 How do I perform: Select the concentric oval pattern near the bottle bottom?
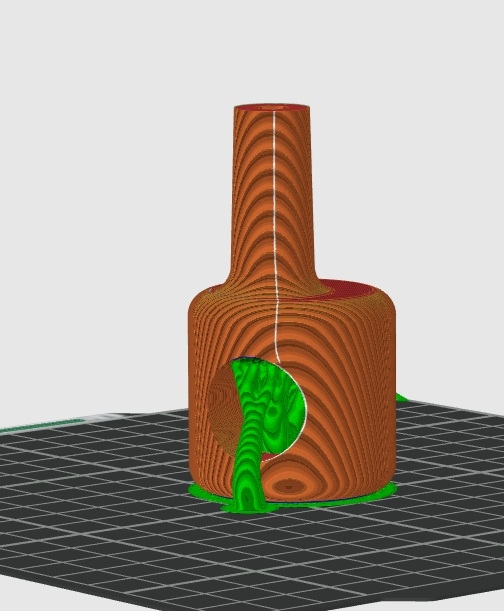[288, 485]
